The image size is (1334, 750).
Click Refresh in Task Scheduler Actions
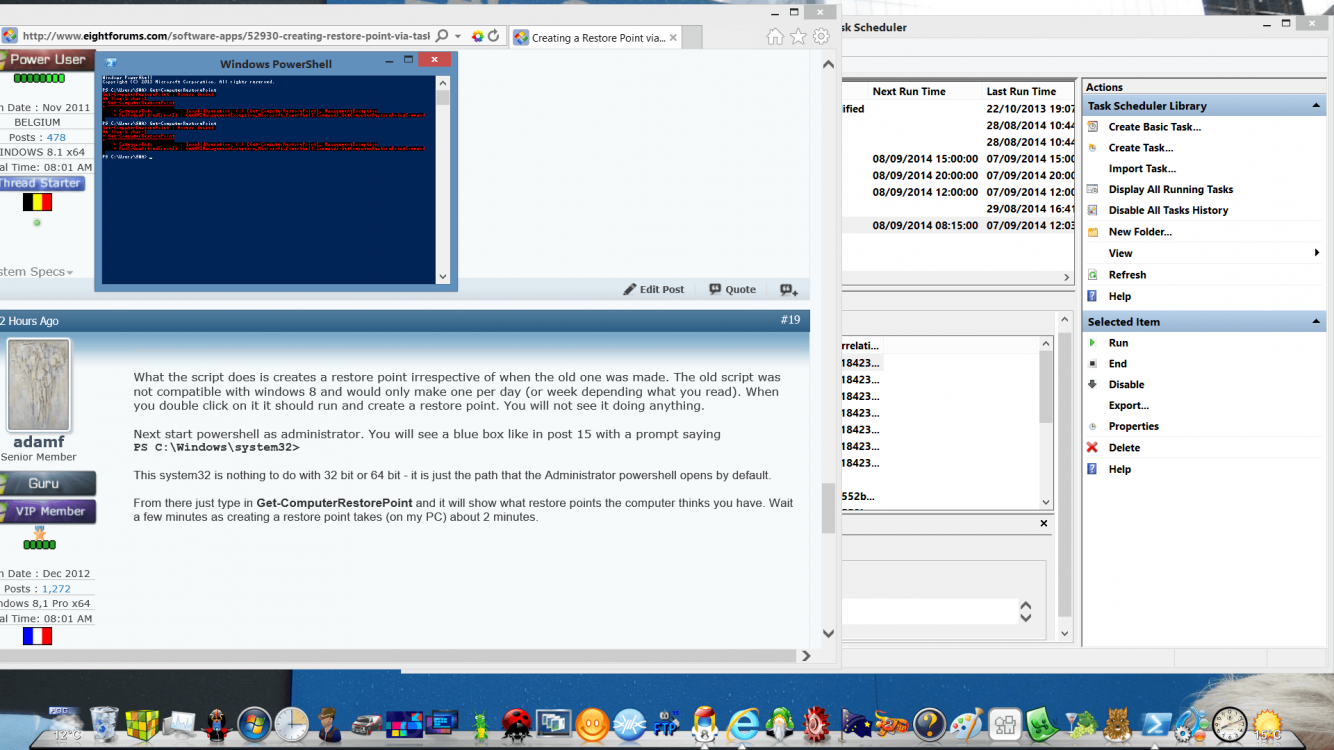[x=1127, y=275]
